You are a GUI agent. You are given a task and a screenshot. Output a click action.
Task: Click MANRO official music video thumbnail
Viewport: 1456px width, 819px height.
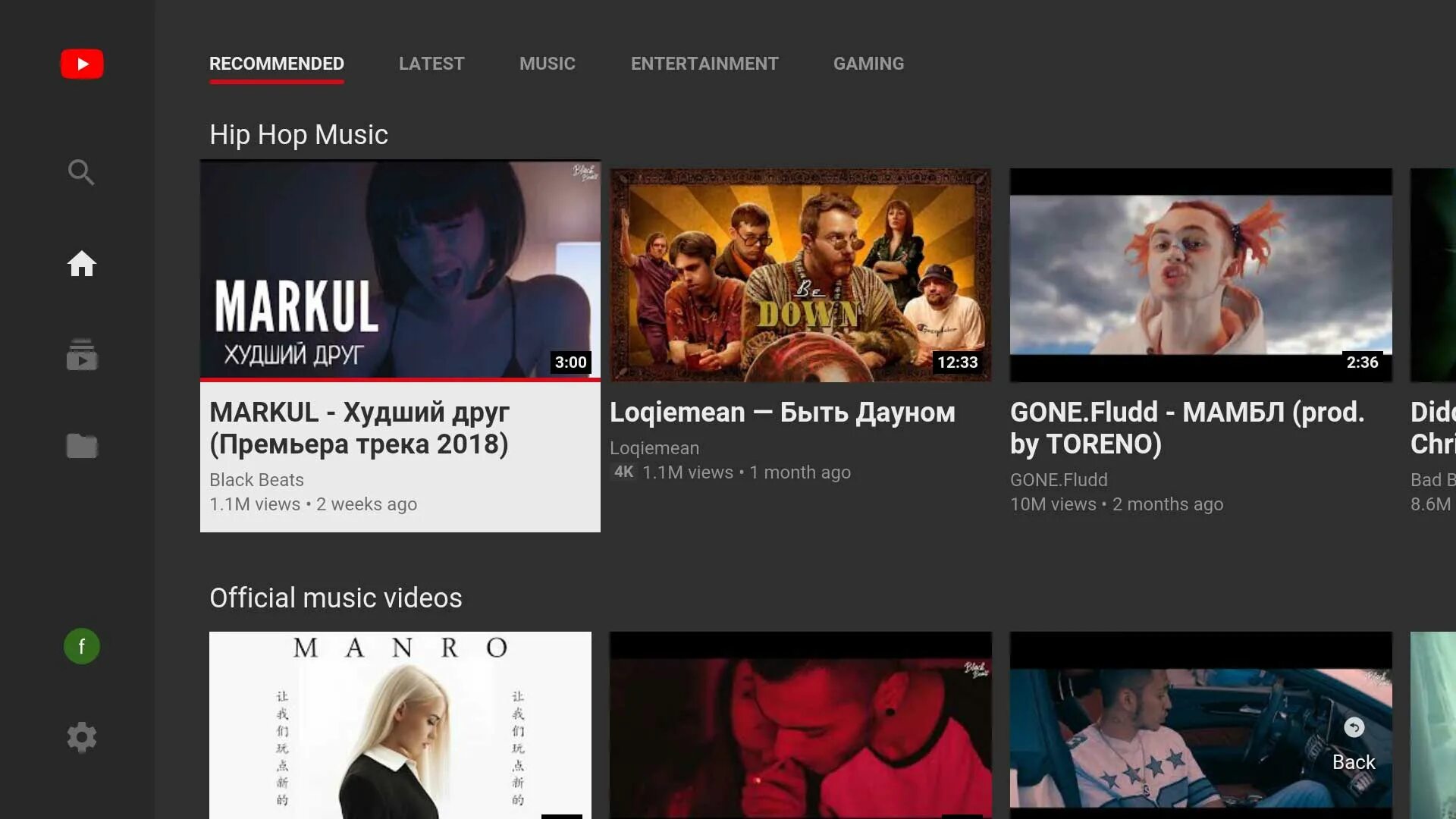pyautogui.click(x=400, y=725)
